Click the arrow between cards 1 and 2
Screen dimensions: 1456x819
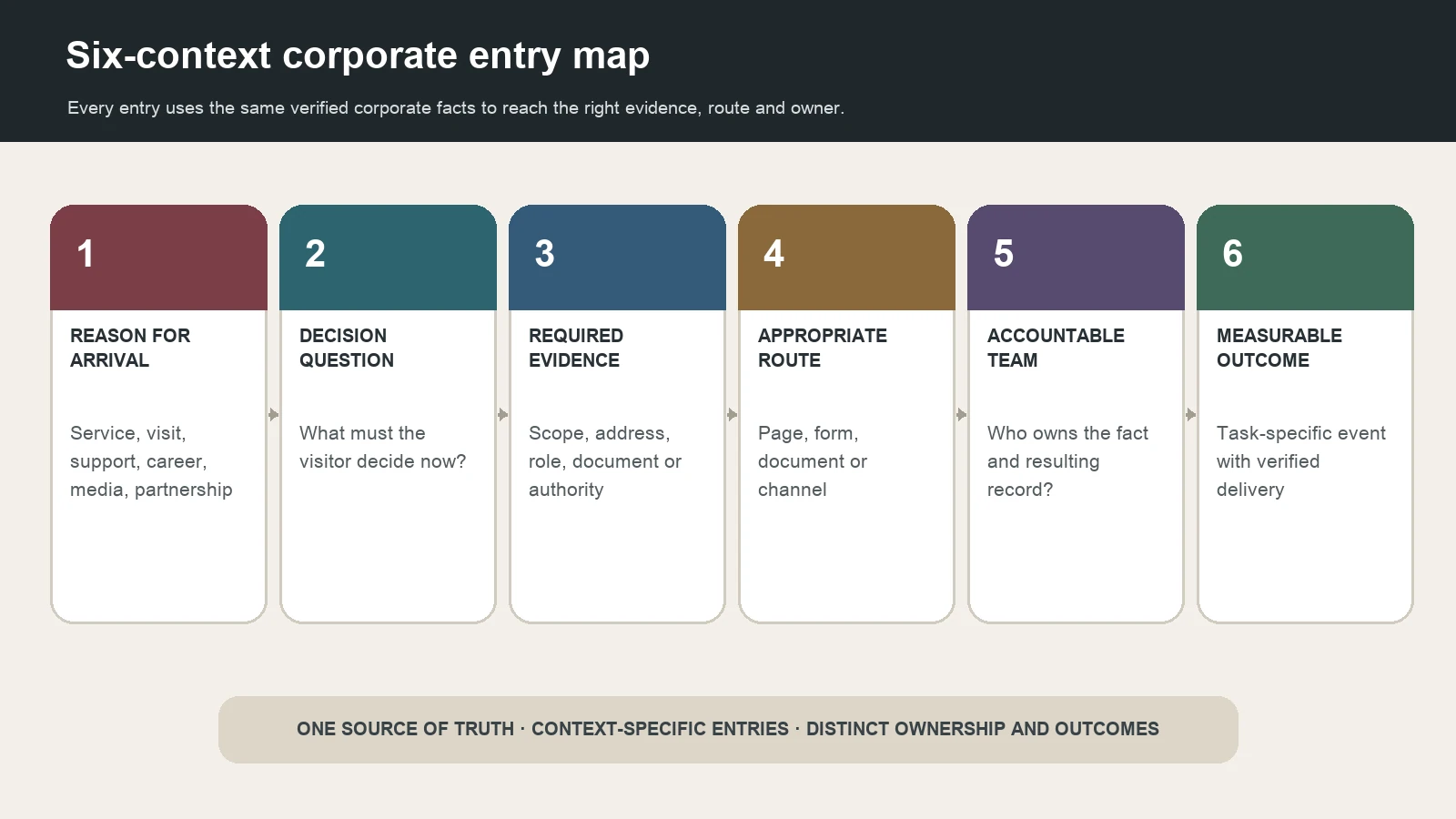point(274,415)
